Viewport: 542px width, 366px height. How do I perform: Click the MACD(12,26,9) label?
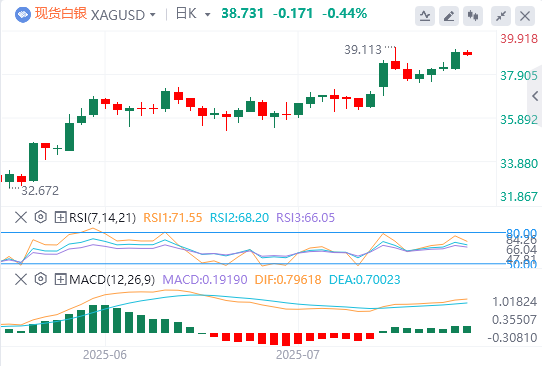pyautogui.click(x=112, y=280)
